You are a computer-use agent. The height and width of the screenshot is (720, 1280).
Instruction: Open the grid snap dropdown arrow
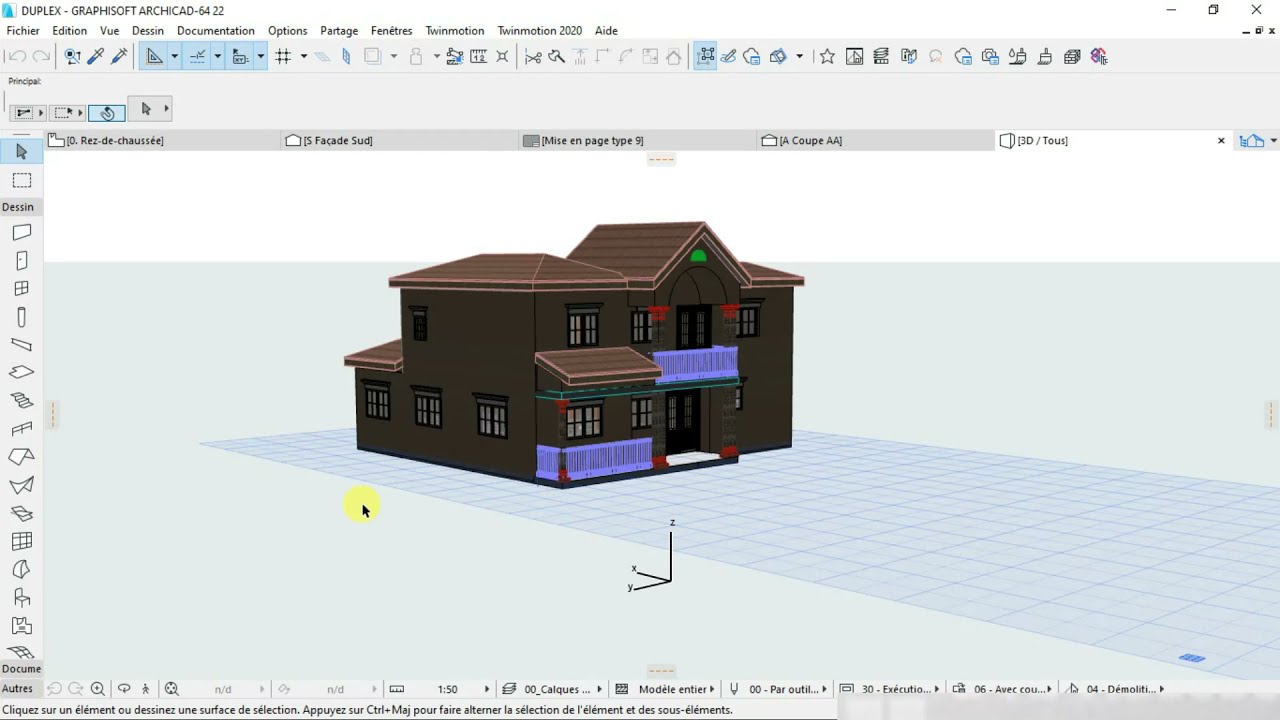[303, 57]
